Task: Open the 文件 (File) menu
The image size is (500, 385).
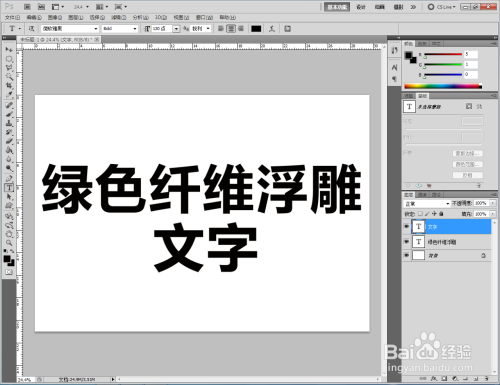Action: point(13,17)
